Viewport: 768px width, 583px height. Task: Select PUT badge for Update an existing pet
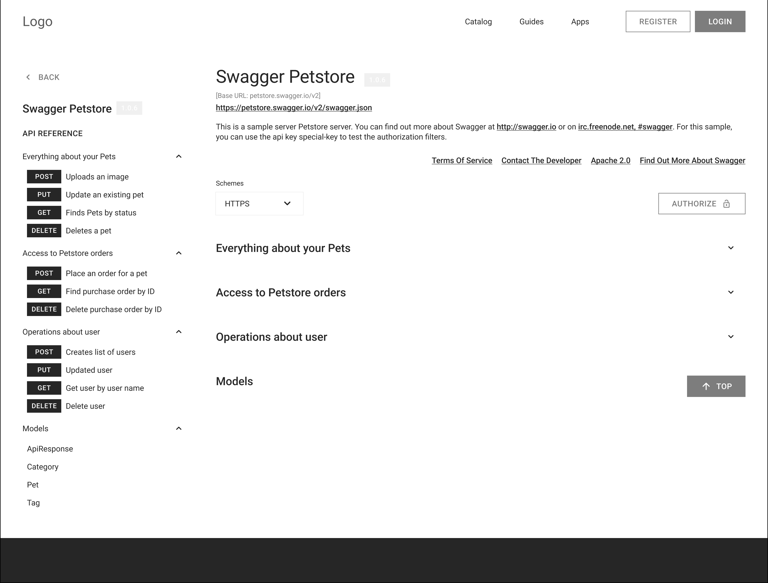(44, 194)
